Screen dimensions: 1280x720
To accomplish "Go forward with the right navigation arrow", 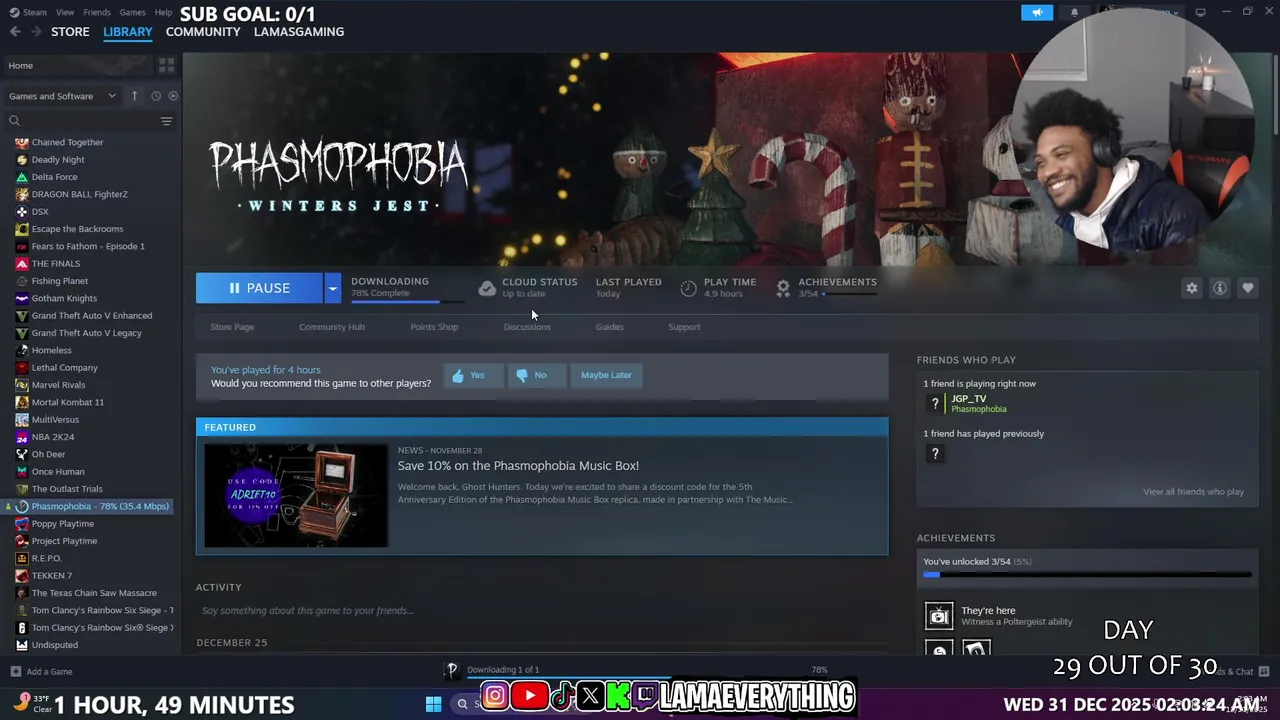I will pos(37,31).
